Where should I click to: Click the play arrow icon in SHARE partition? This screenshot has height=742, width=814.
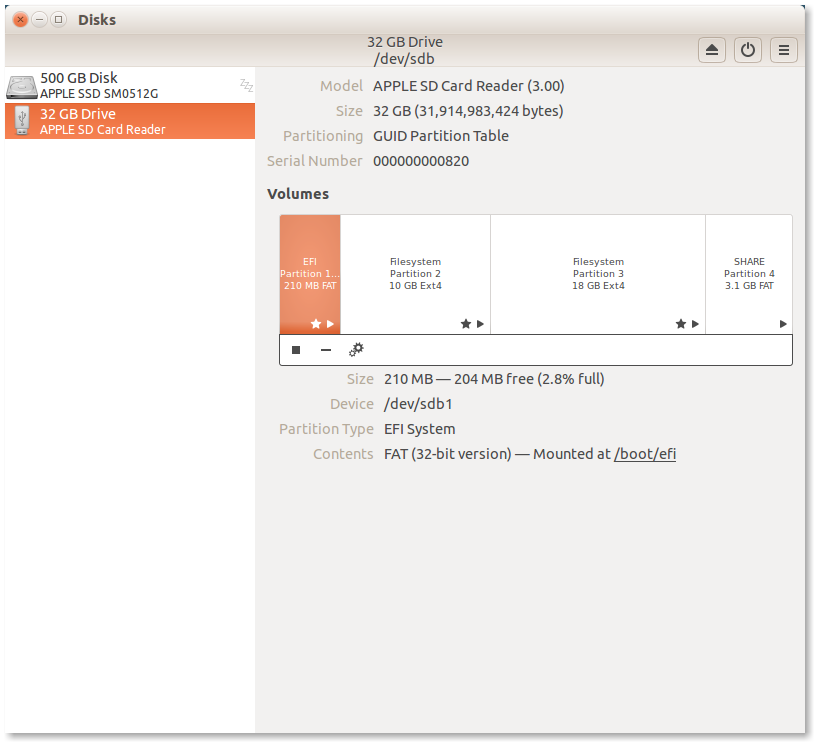coord(783,324)
